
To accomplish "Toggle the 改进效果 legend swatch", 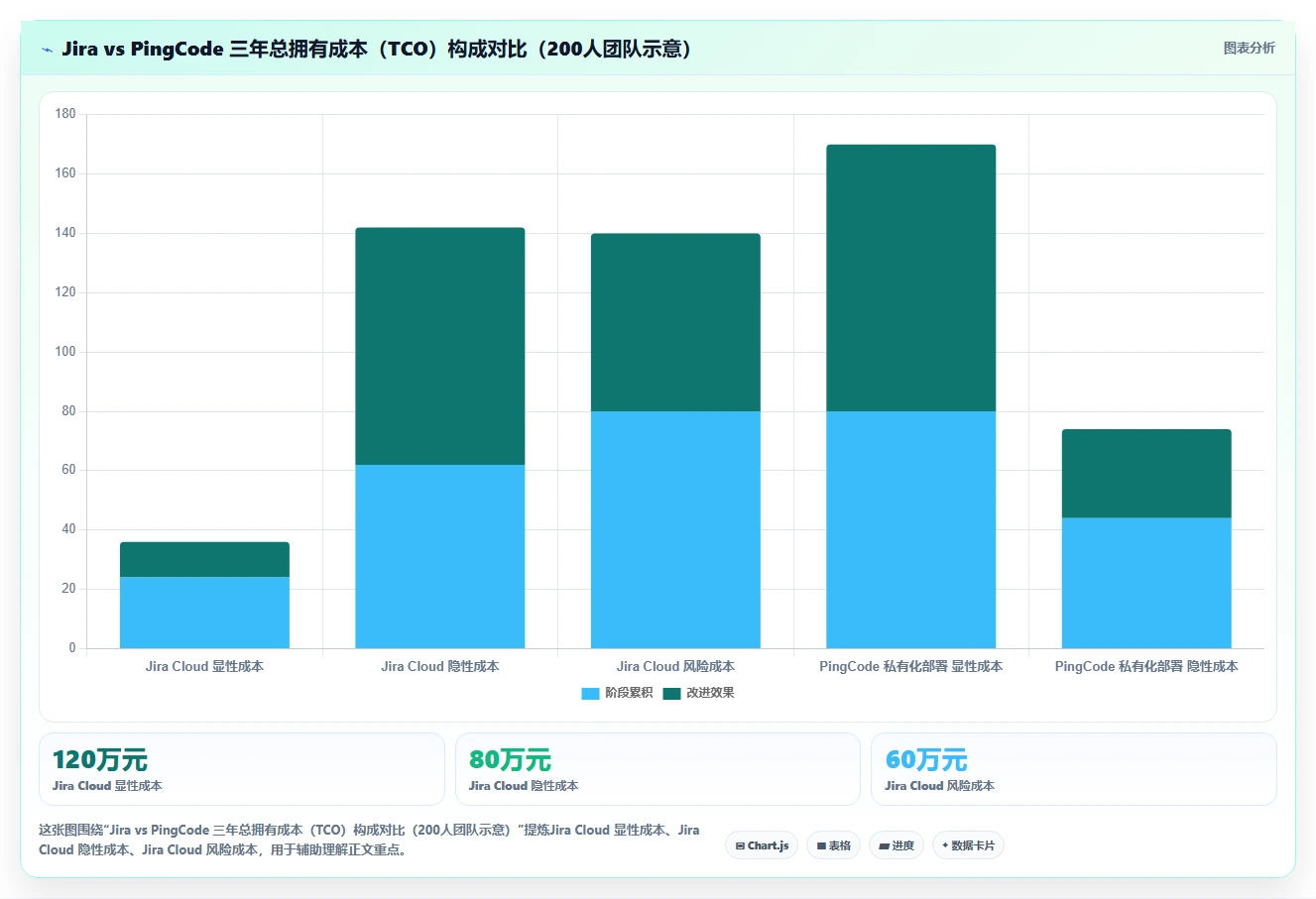I will coord(671,693).
